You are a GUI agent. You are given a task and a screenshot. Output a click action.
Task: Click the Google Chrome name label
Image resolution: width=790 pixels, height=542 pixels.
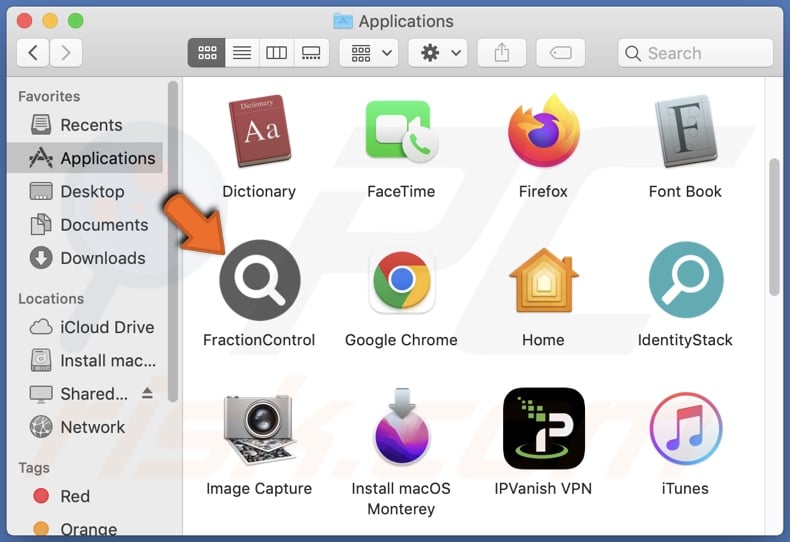tap(401, 340)
